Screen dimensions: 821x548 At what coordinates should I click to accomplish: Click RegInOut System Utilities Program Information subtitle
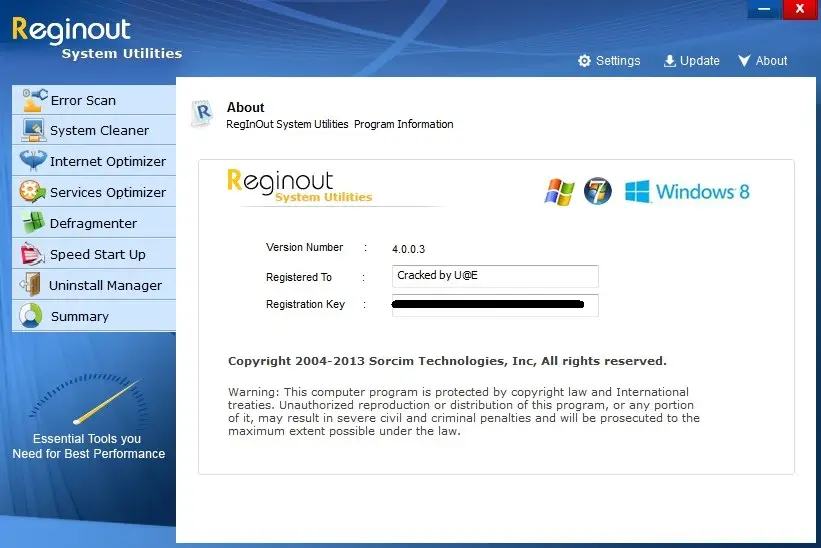click(x=340, y=124)
